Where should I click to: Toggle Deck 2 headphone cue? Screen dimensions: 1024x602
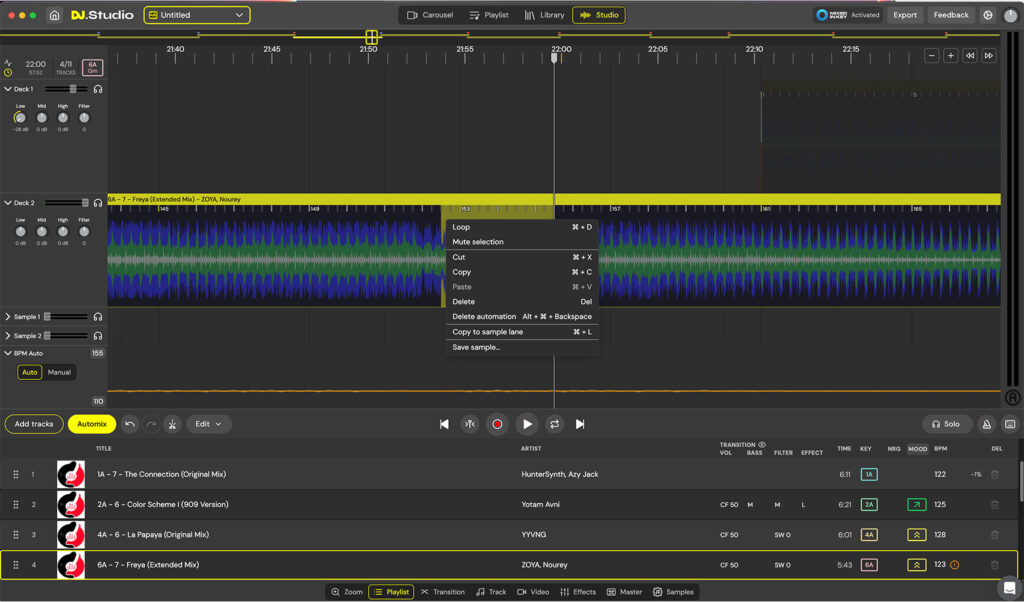(98, 202)
